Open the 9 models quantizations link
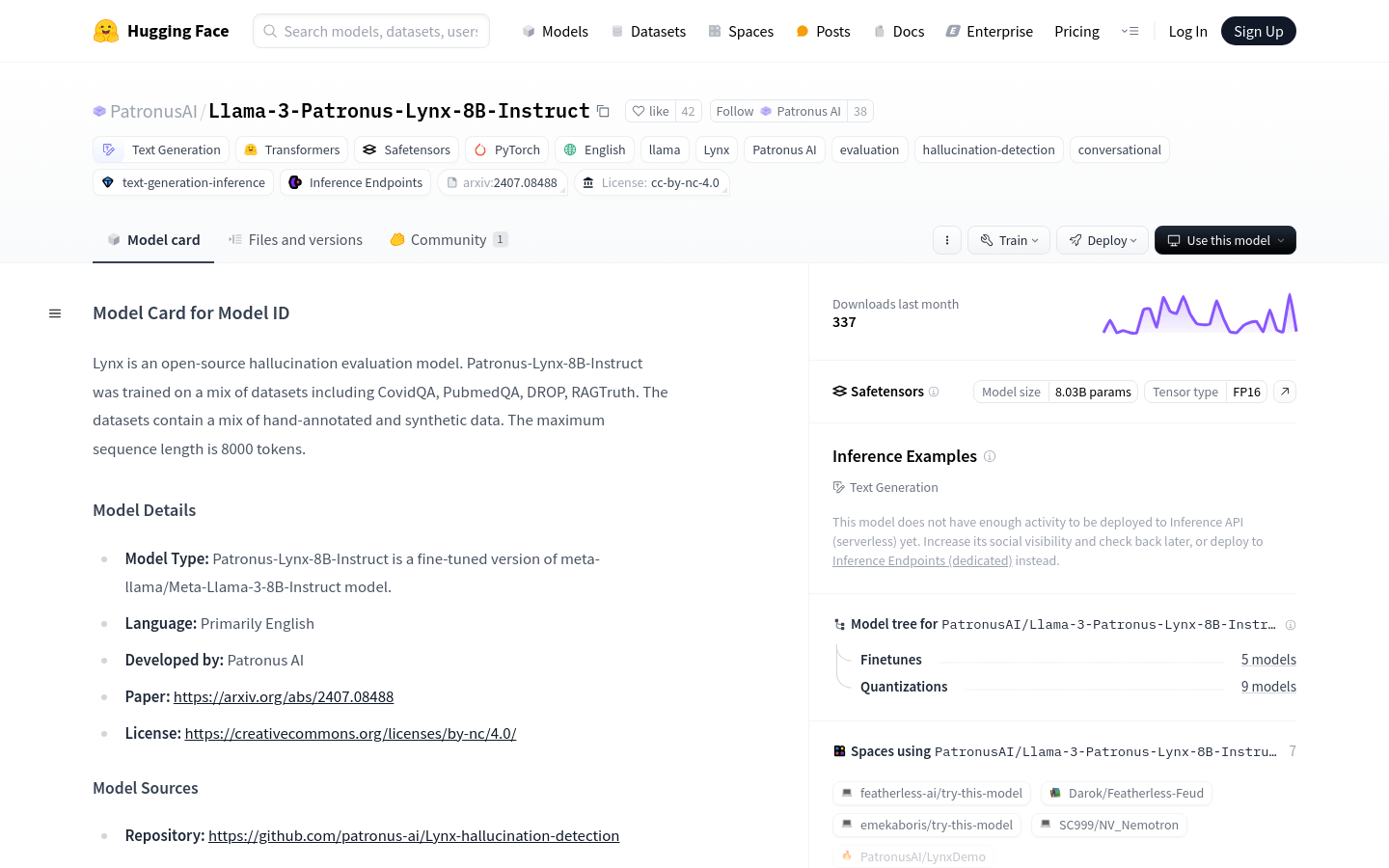Viewport: 1389px width, 868px height. (x=1268, y=687)
